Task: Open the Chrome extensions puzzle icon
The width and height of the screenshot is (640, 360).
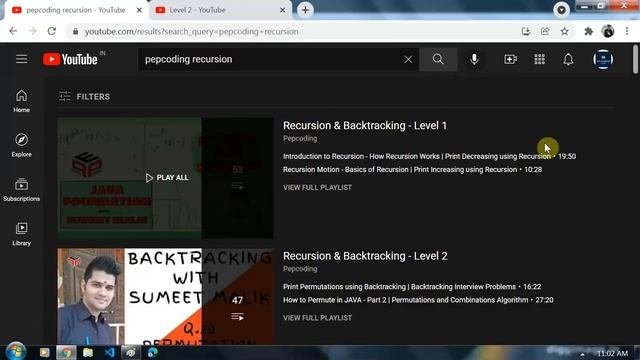Action: pyautogui.click(x=588, y=31)
